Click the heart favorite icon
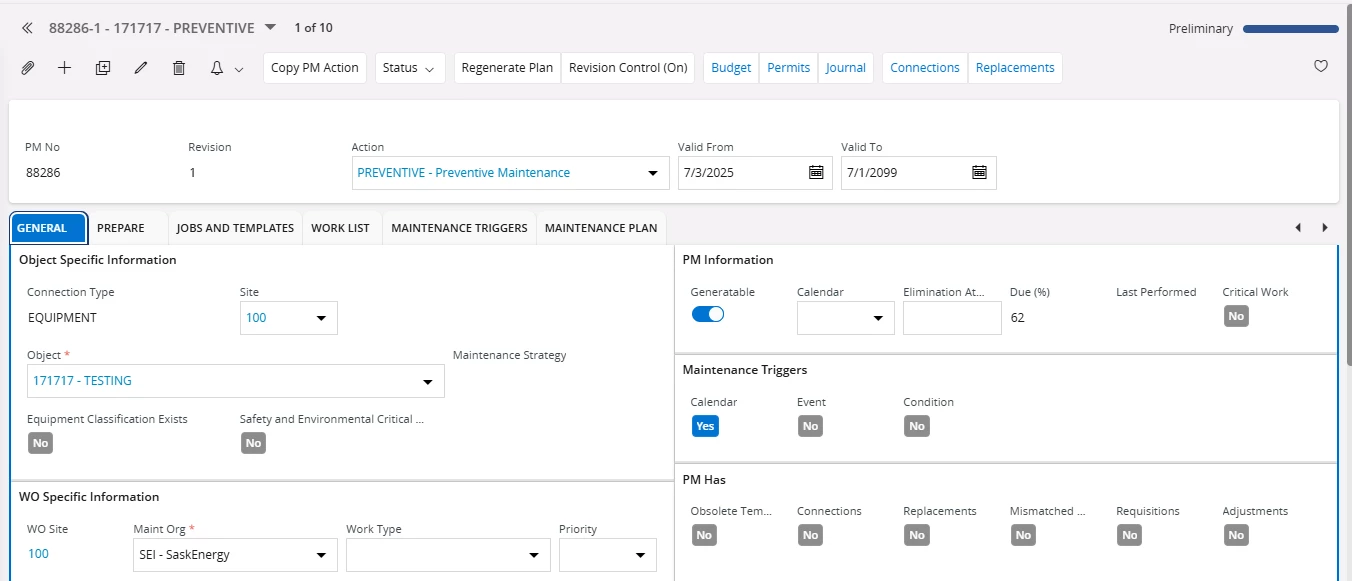1352x581 pixels. [1320, 67]
